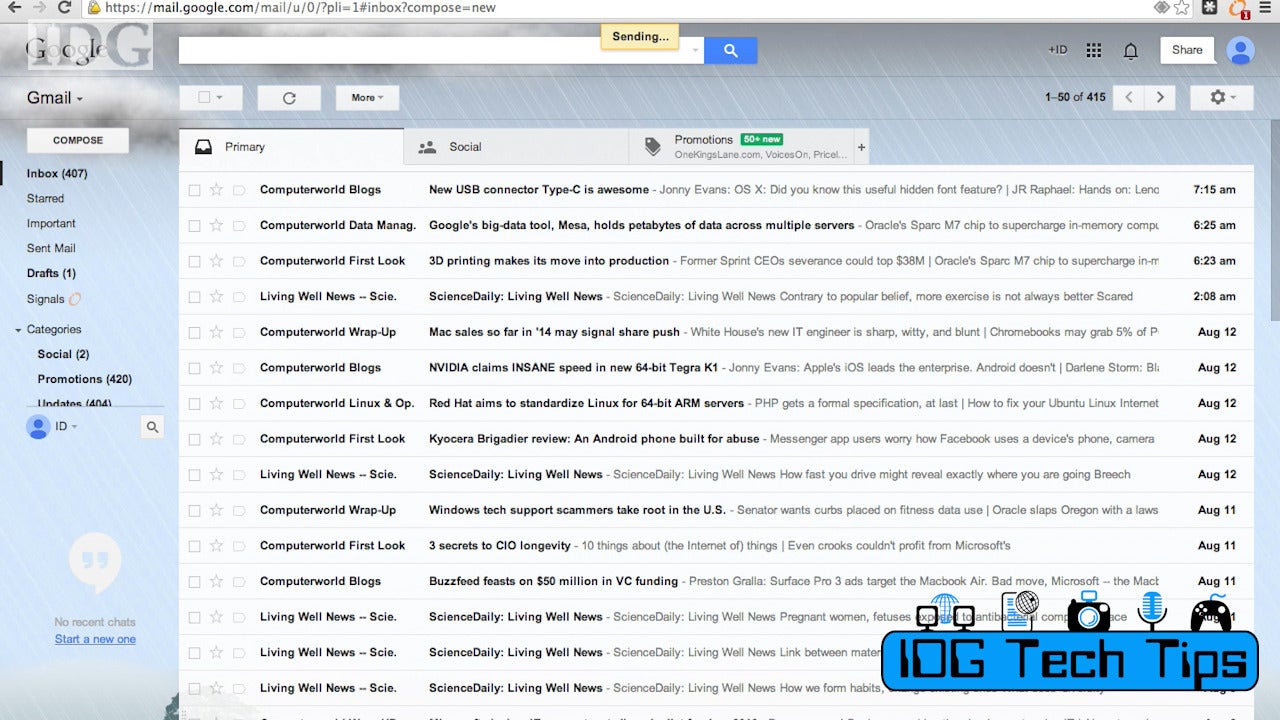This screenshot has width=1280, height=720.
Task: Open the search options dropdown arrow
Action: 696,50
